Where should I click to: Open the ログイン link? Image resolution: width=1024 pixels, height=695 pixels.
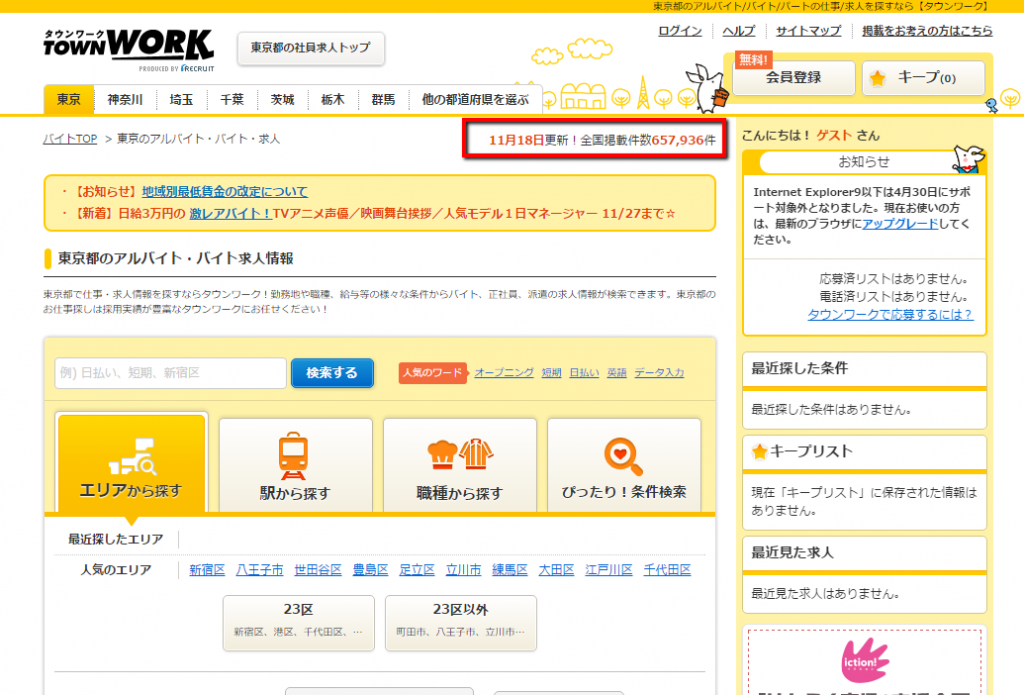pyautogui.click(x=680, y=31)
